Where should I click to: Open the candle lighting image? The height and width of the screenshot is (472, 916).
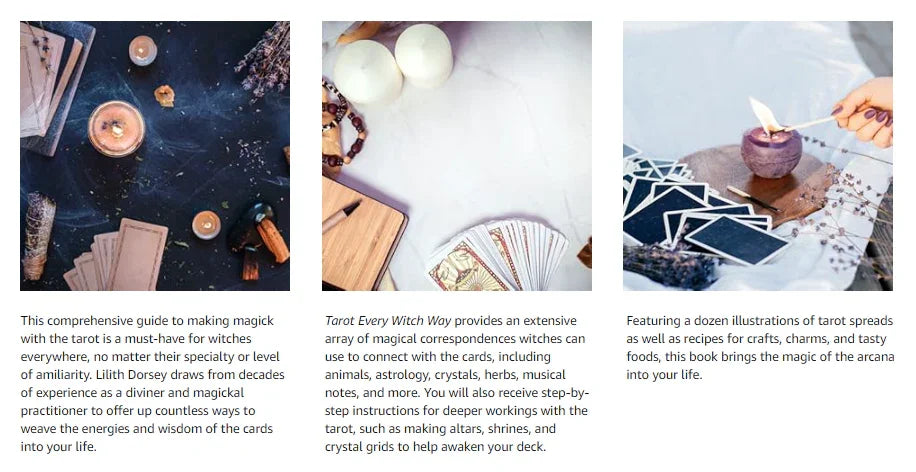pos(758,156)
